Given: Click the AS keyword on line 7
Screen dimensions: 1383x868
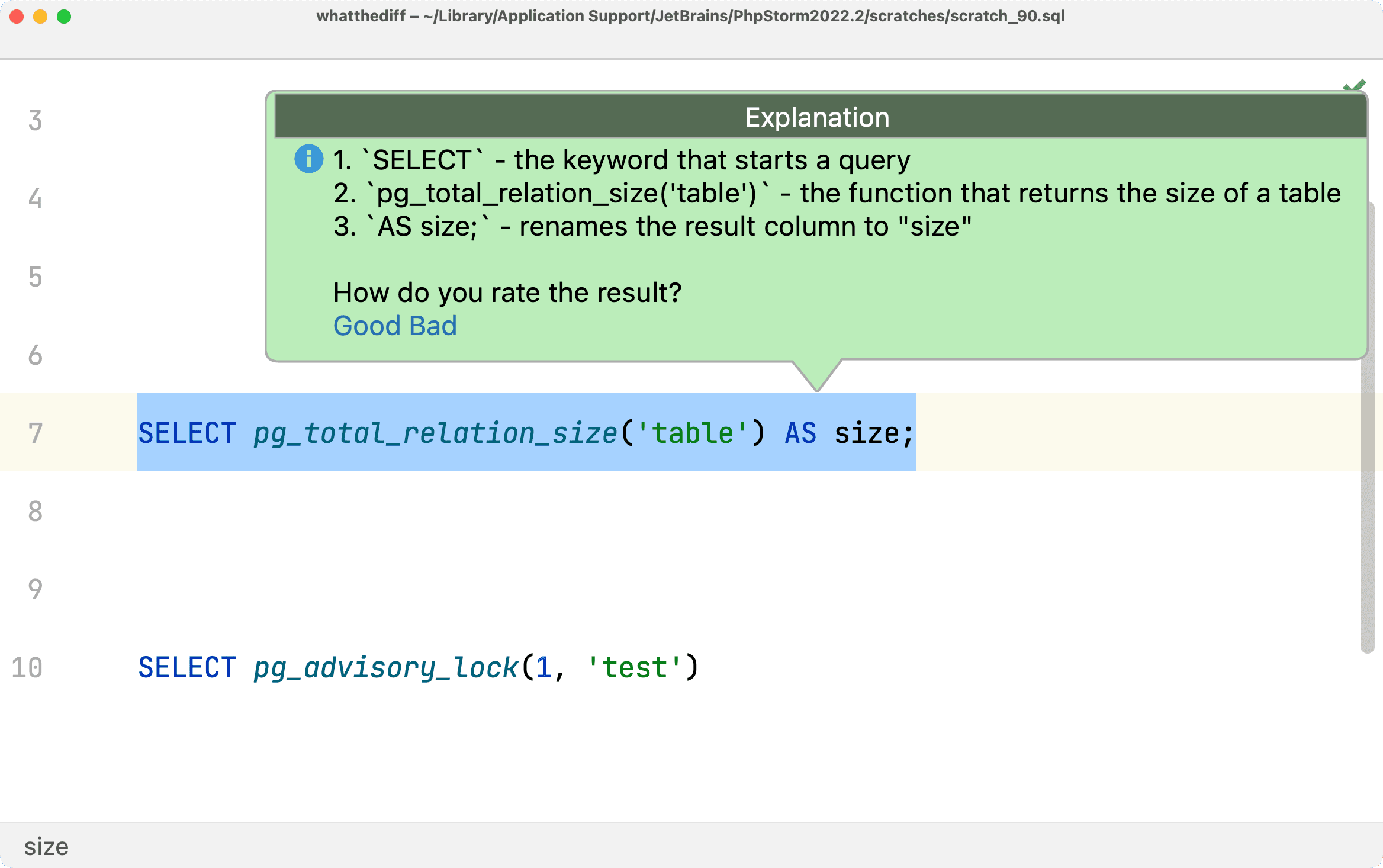Looking at the screenshot, I should (800, 433).
